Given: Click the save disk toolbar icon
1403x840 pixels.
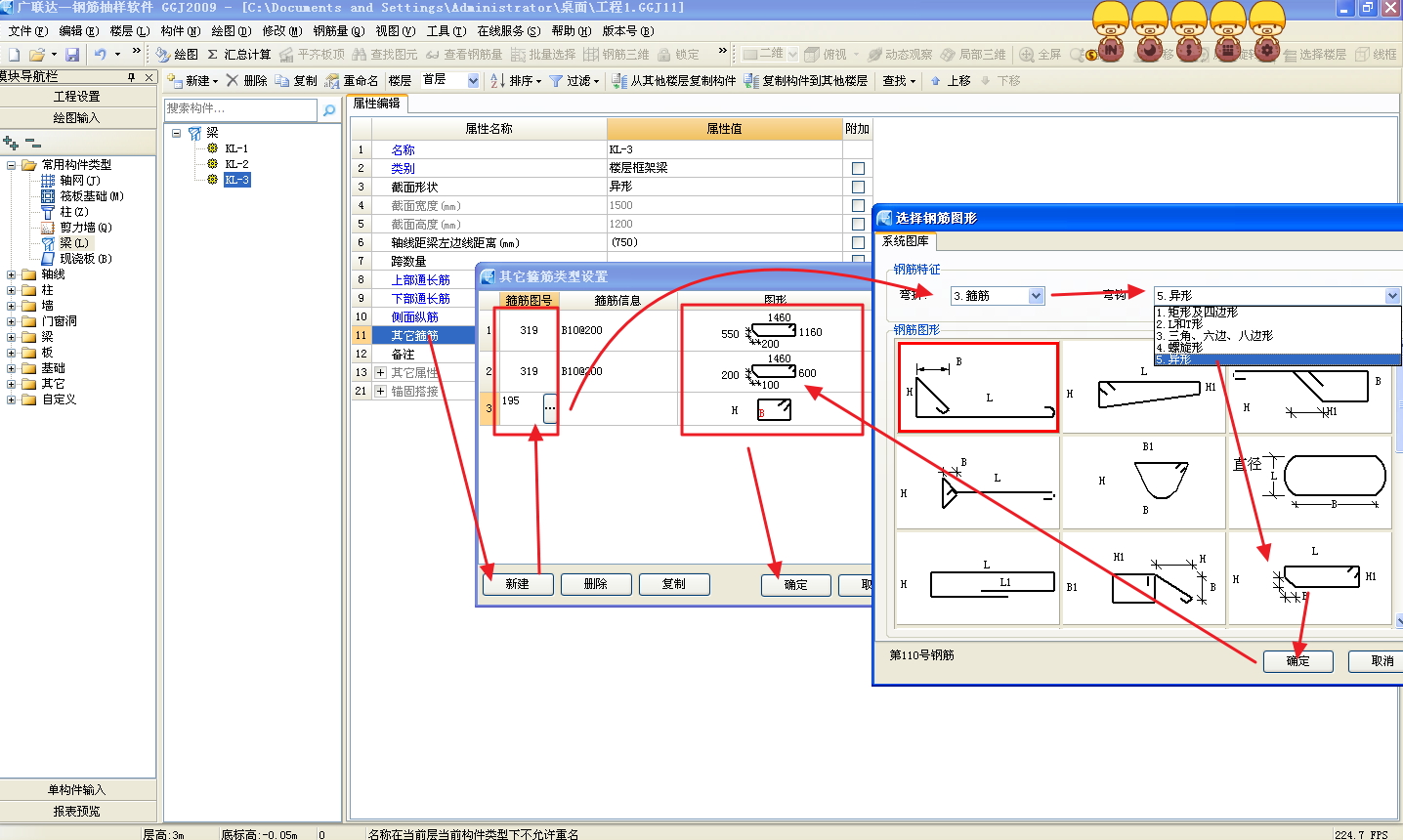Looking at the screenshot, I should point(73,55).
